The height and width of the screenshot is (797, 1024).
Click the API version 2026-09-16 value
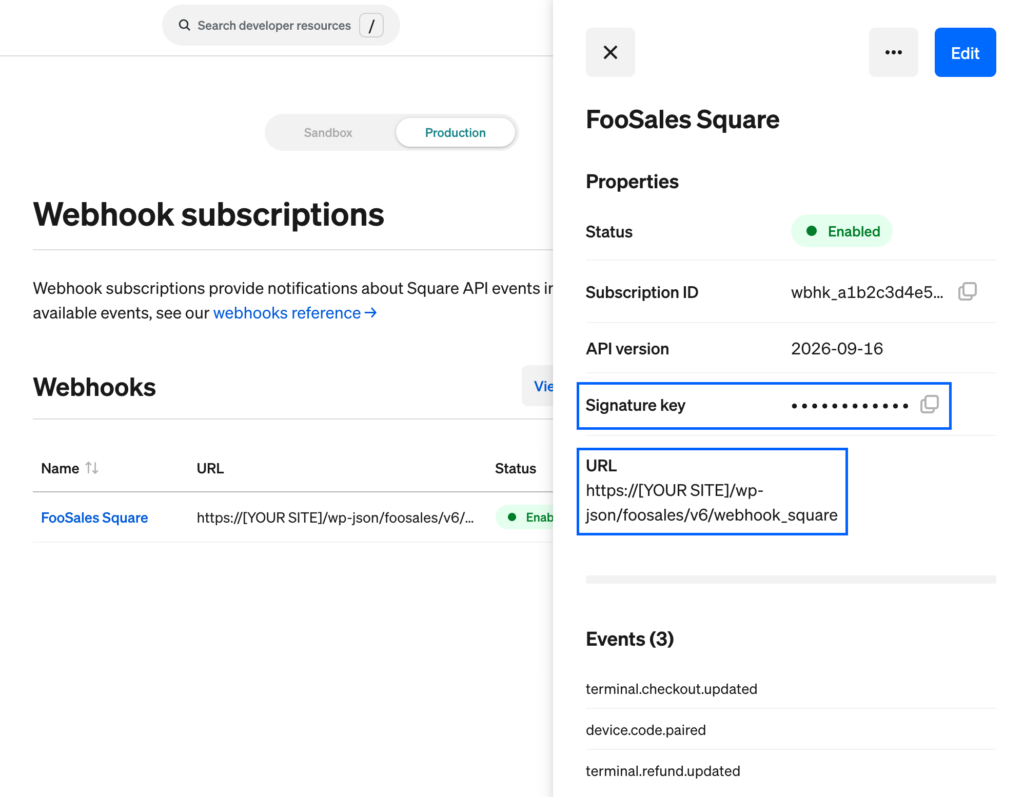837,349
